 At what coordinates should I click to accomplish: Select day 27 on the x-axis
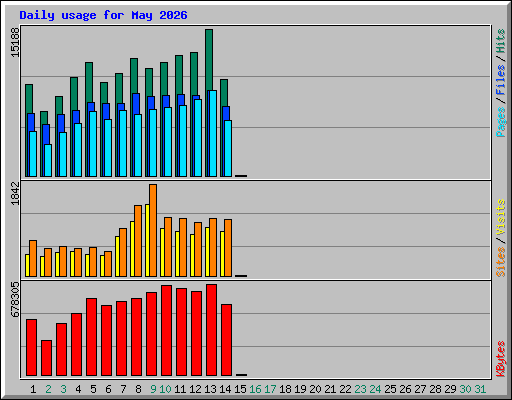pyautogui.click(x=420, y=389)
